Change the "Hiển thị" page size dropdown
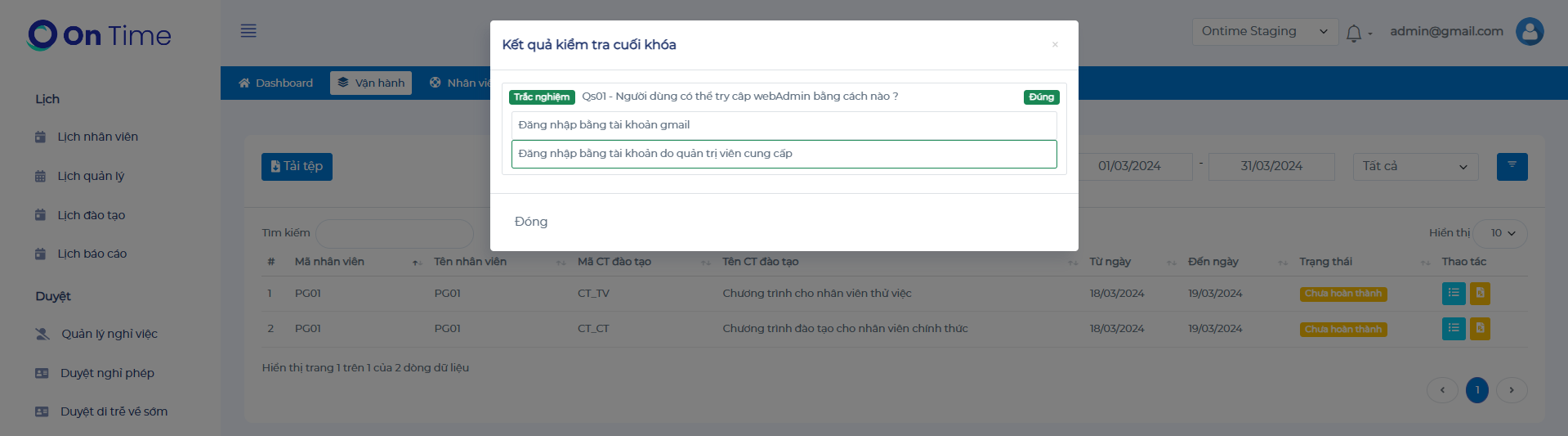Image resolution: width=1568 pixels, height=436 pixels. tap(1502, 233)
